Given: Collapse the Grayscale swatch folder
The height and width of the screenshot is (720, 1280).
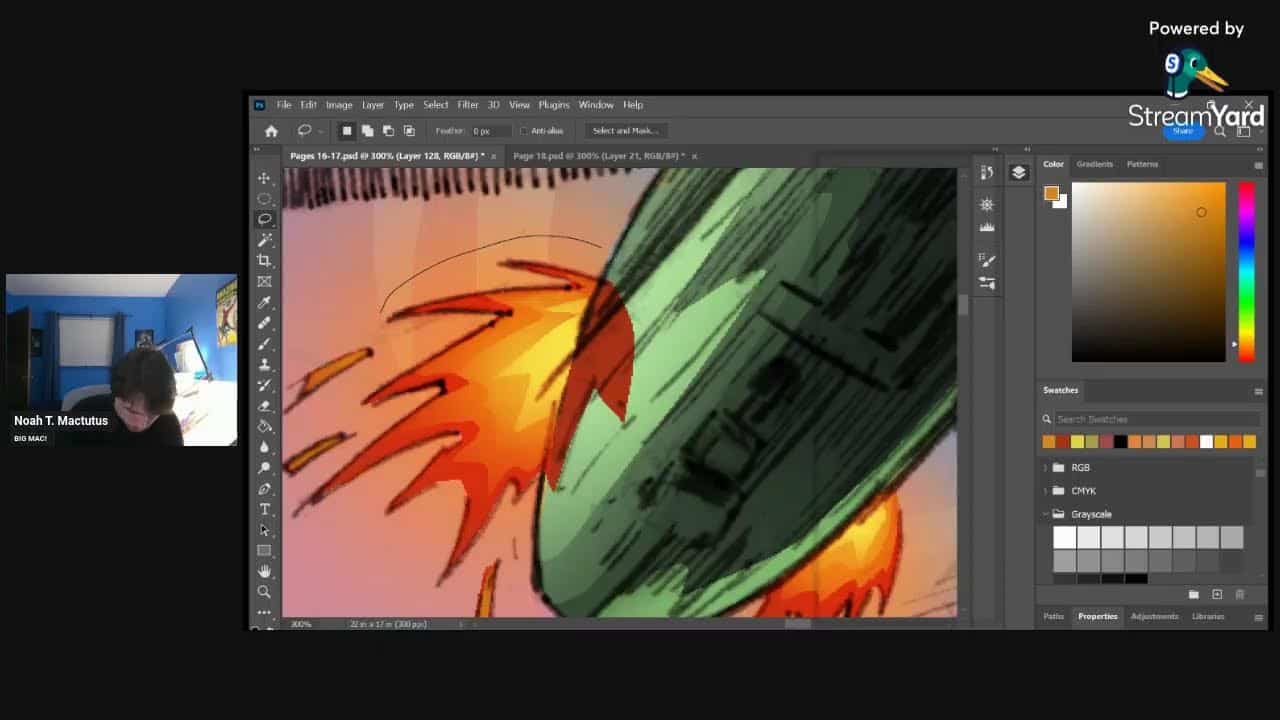Looking at the screenshot, I should tap(1046, 514).
